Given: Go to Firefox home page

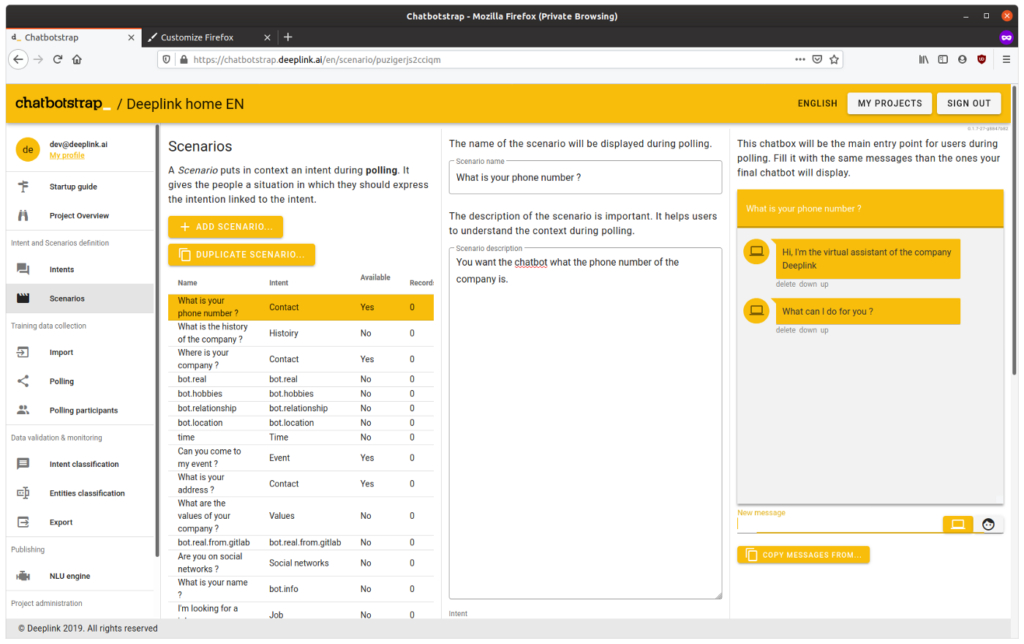Looking at the screenshot, I should point(77,59).
